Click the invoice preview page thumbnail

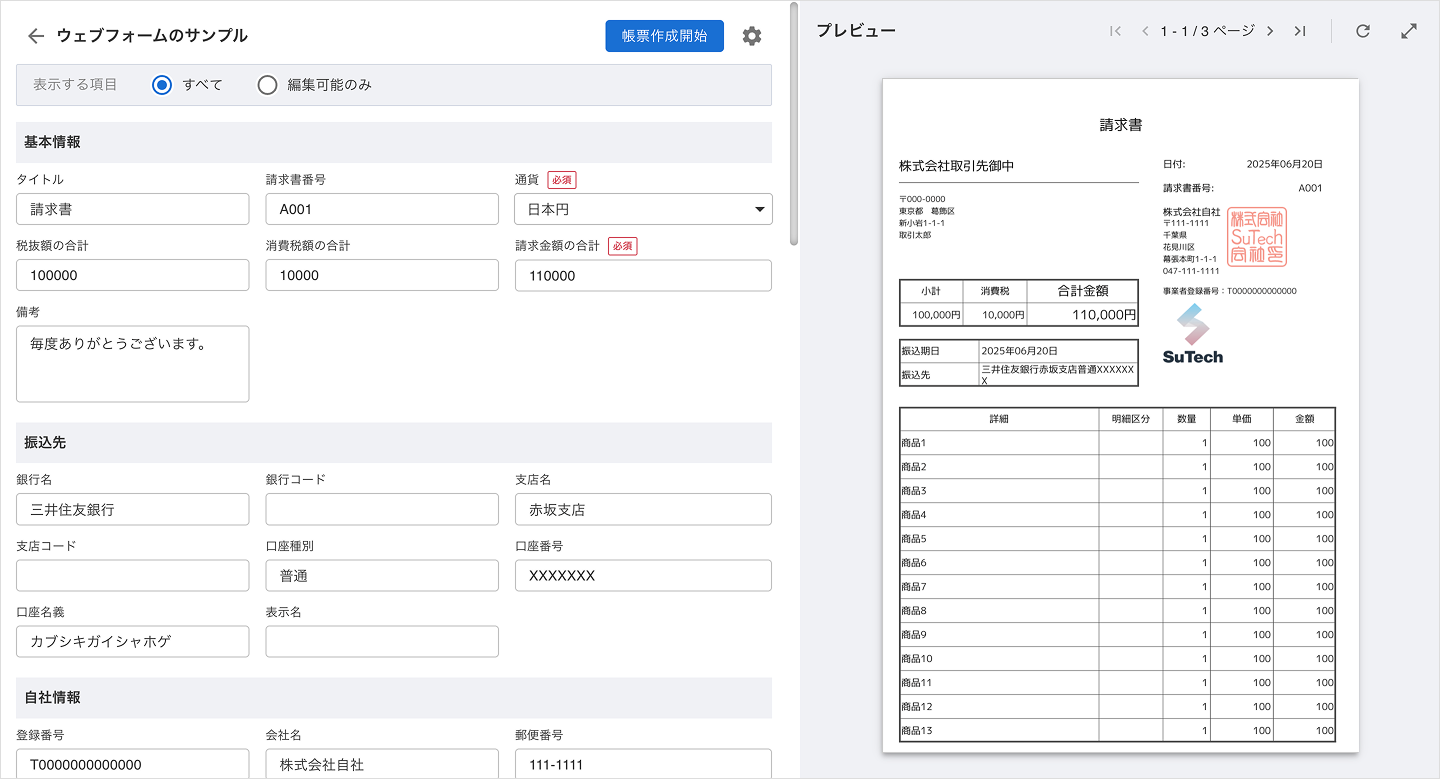coord(1120,415)
